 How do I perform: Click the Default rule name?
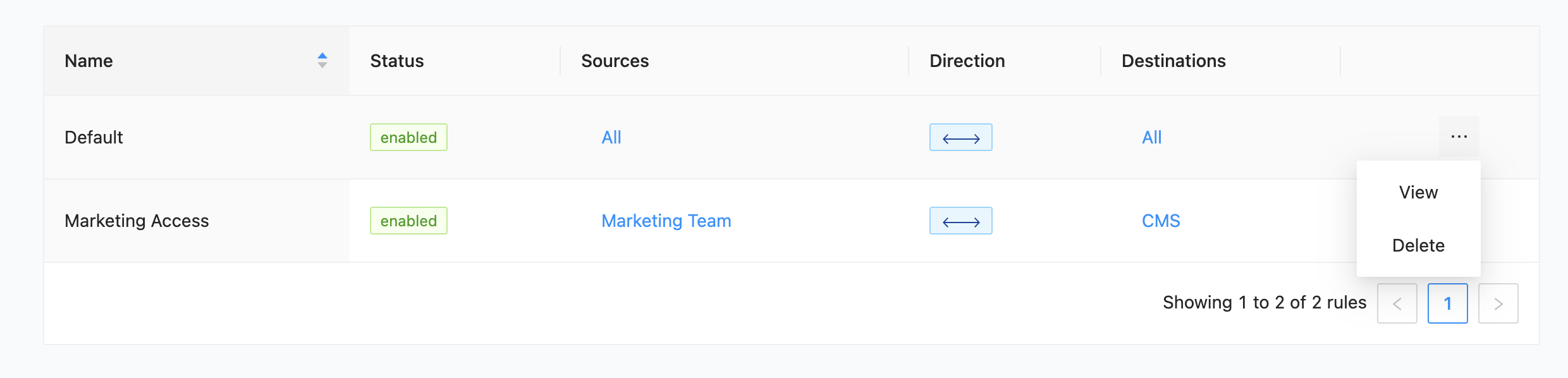click(x=94, y=138)
